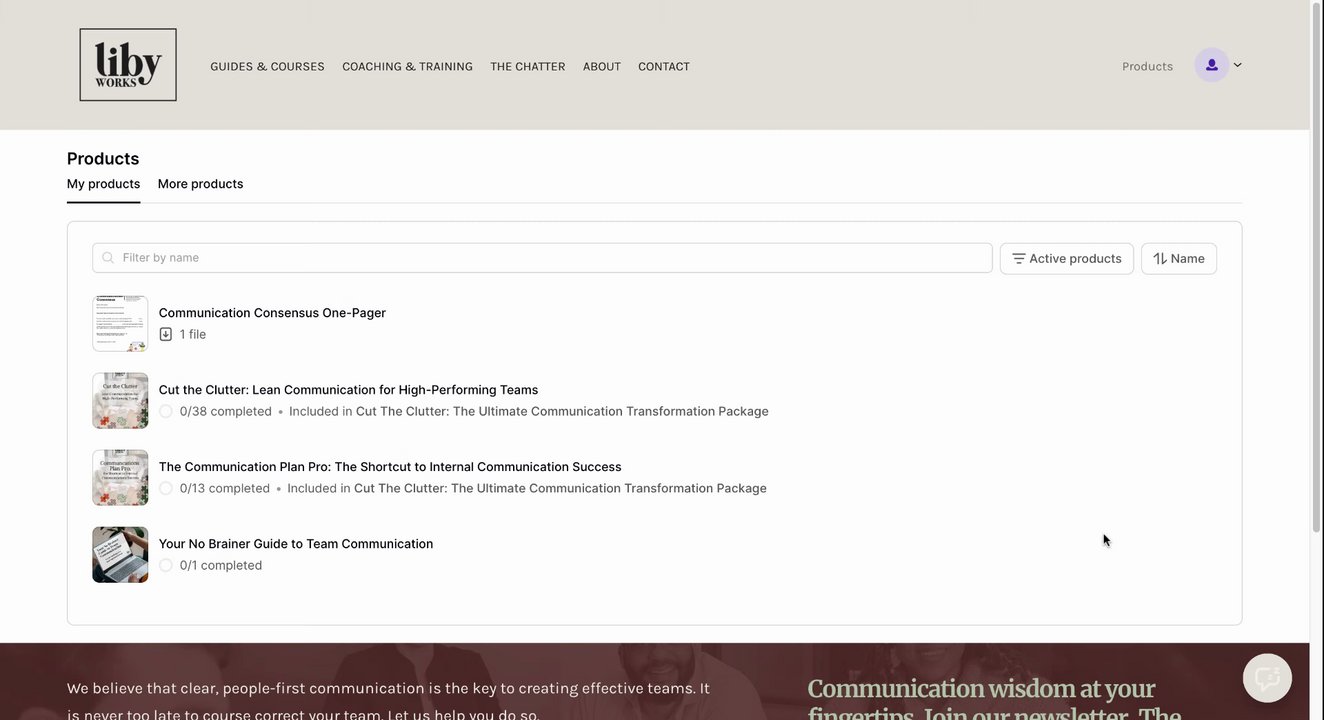Click No Brainer Guide laptop thumbnail
This screenshot has width=1324, height=720.
point(120,554)
